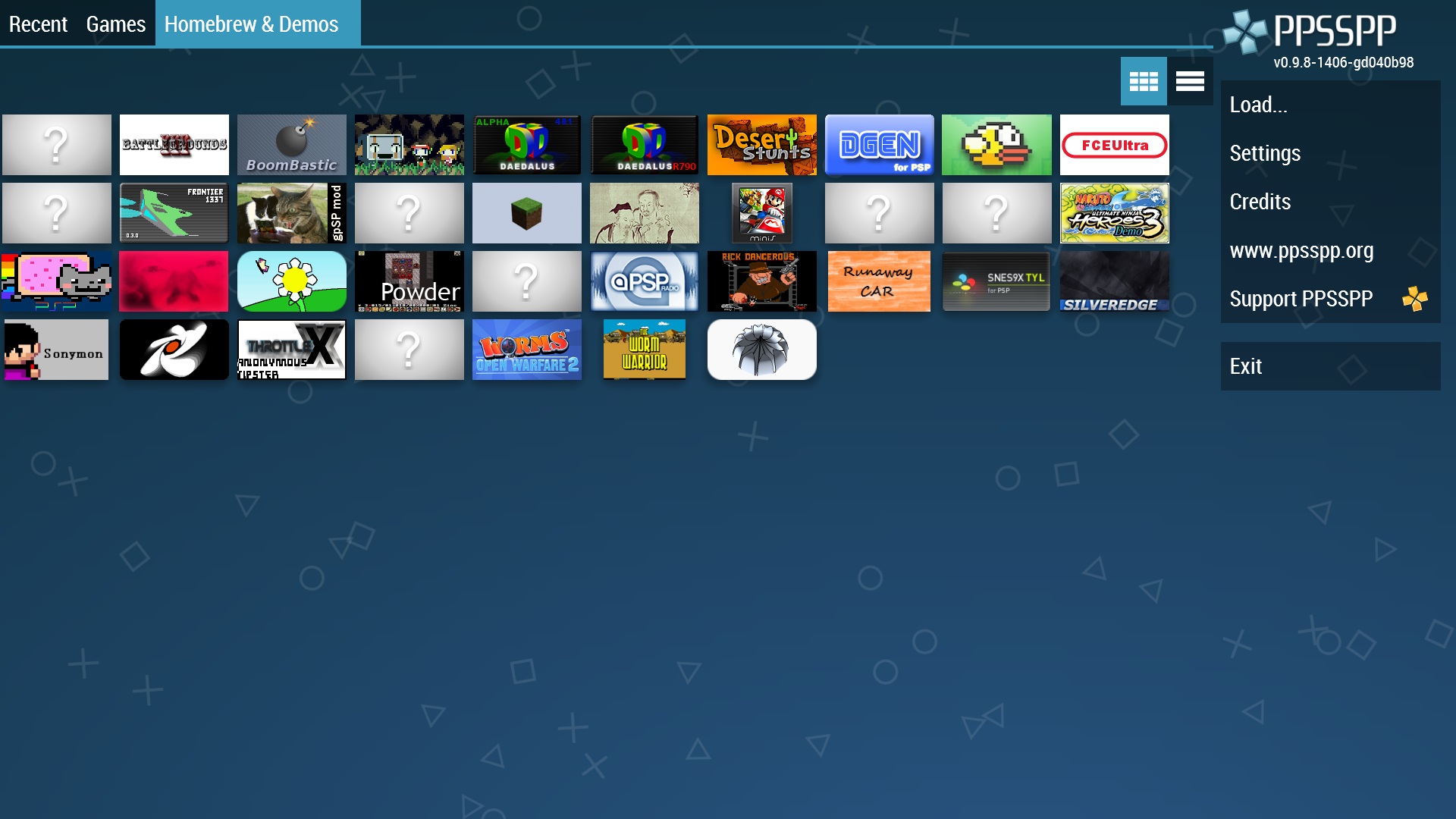The height and width of the screenshot is (819, 1456).
Task: Launch FCEUltra NES emulator
Action: (1114, 144)
